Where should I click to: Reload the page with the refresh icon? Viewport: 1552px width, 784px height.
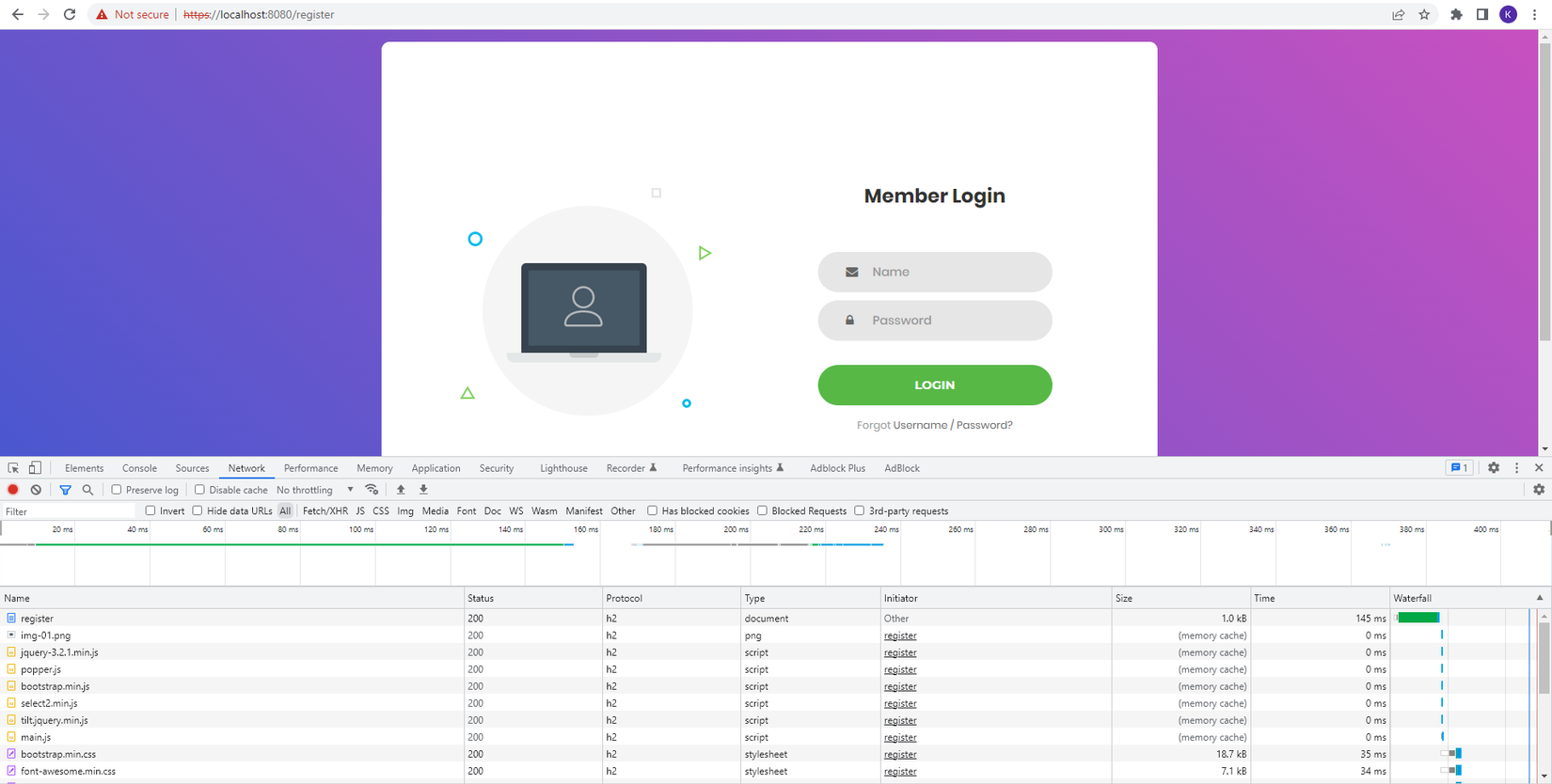point(70,14)
